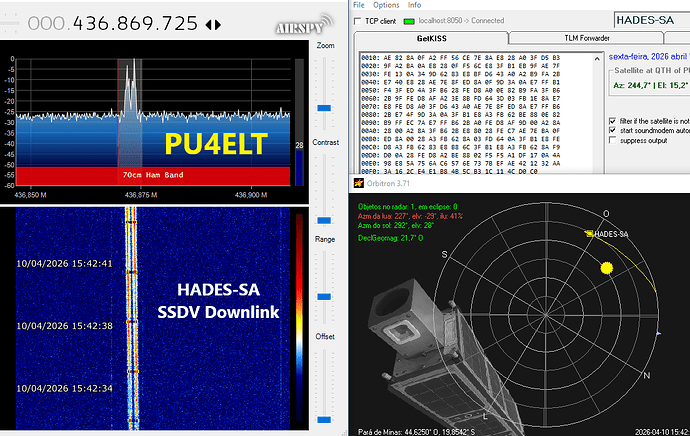Click the Orbitron app icon in title bar
The image size is (690, 436).
356,185
